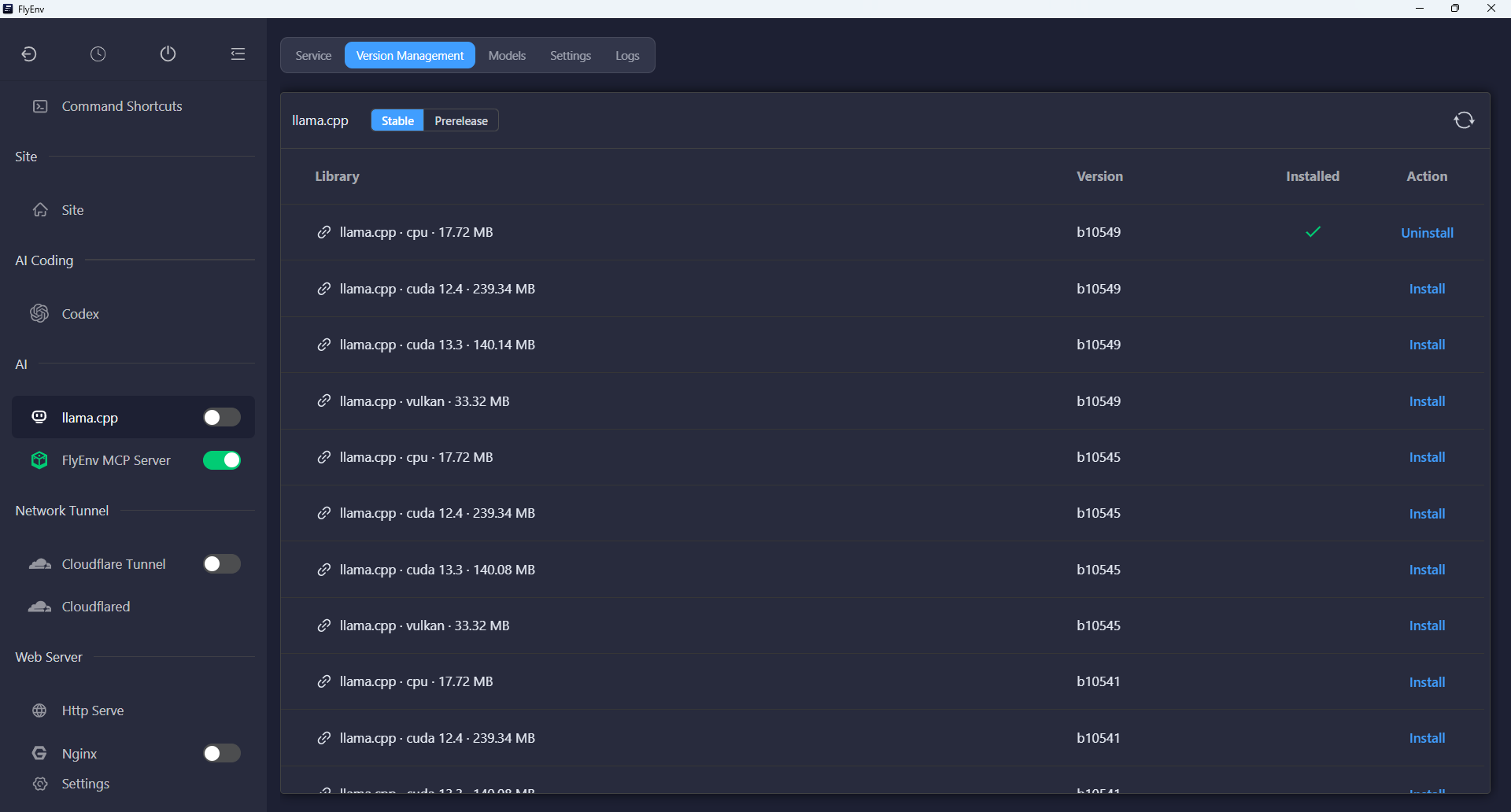Open Command Shortcuts terminal icon

[x=40, y=106]
